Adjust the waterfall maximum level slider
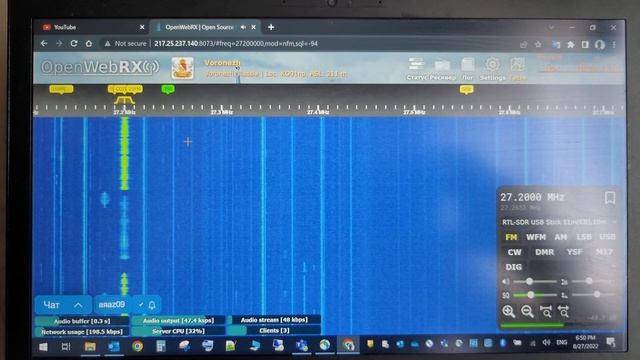640x360 pixels. (593, 281)
